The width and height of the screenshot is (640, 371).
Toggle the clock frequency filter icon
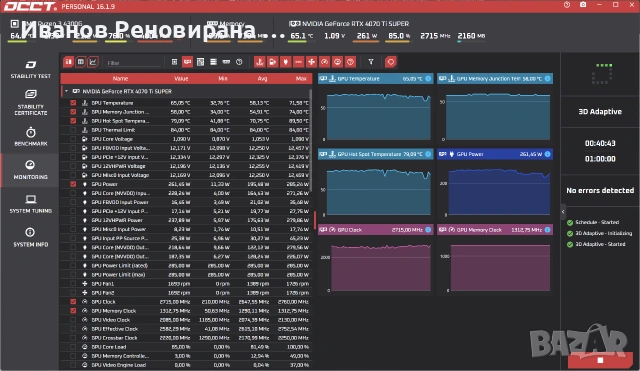point(324,62)
